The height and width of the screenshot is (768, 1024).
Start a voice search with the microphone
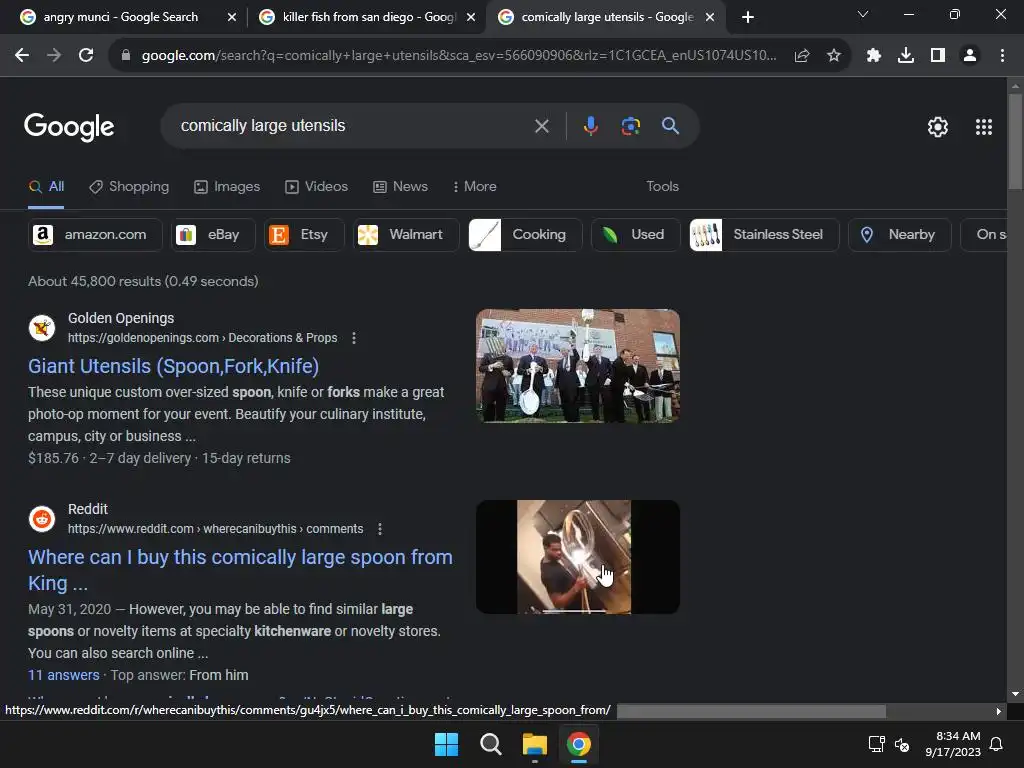coord(590,126)
